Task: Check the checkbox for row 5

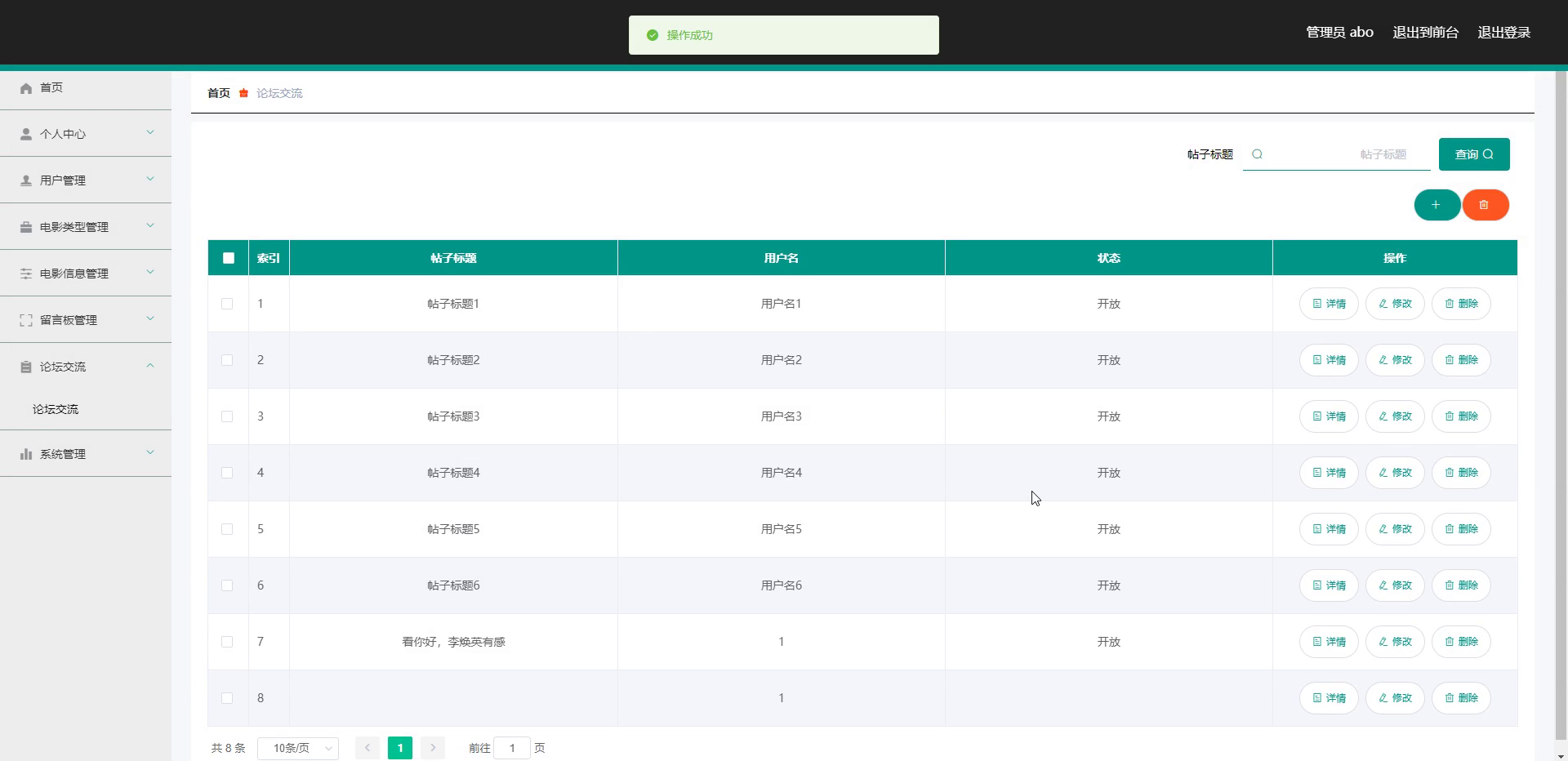Action: coord(227,529)
